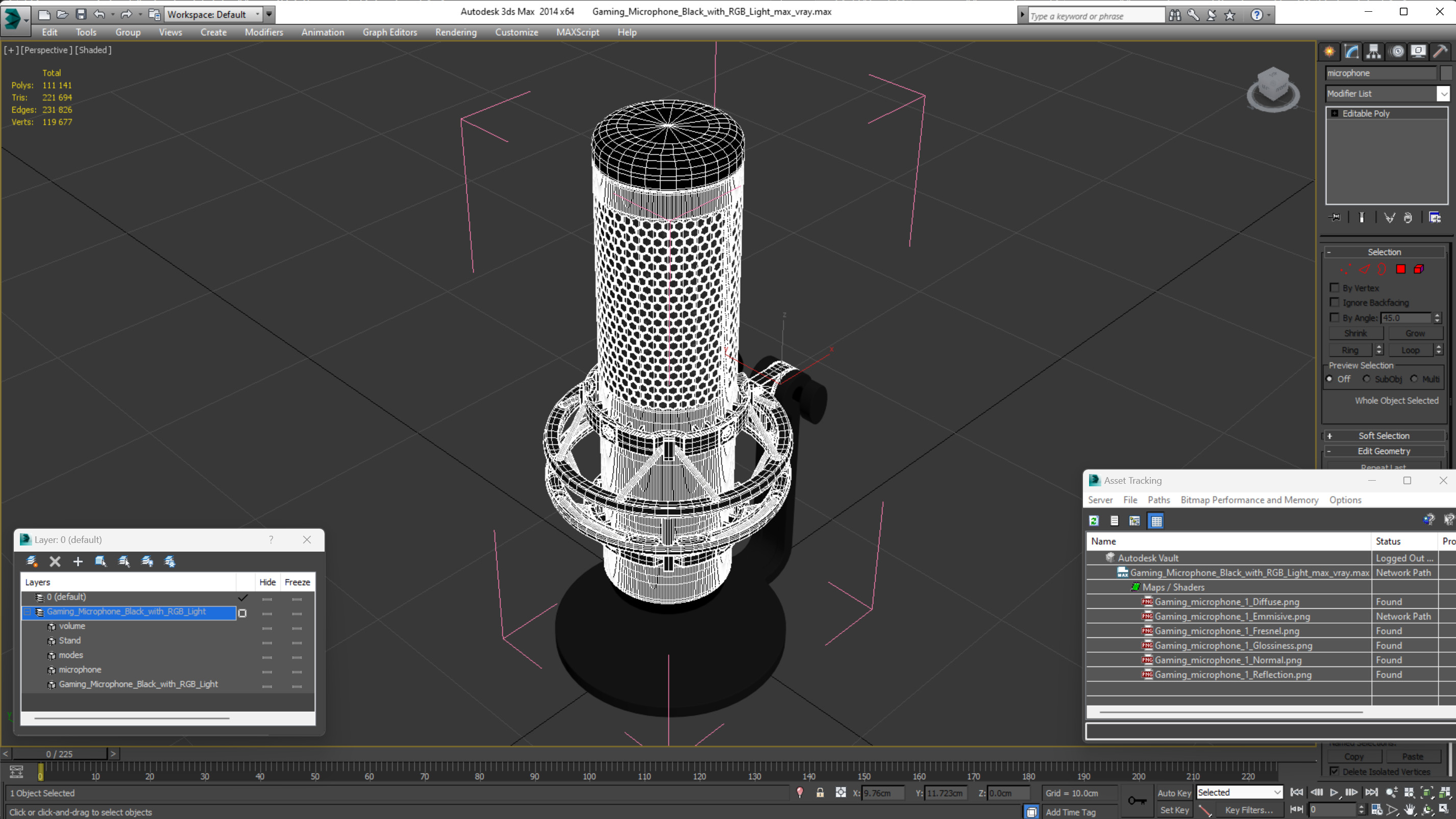Open the Workspace: Default dropdown
The height and width of the screenshot is (819, 1456).
pos(214,14)
